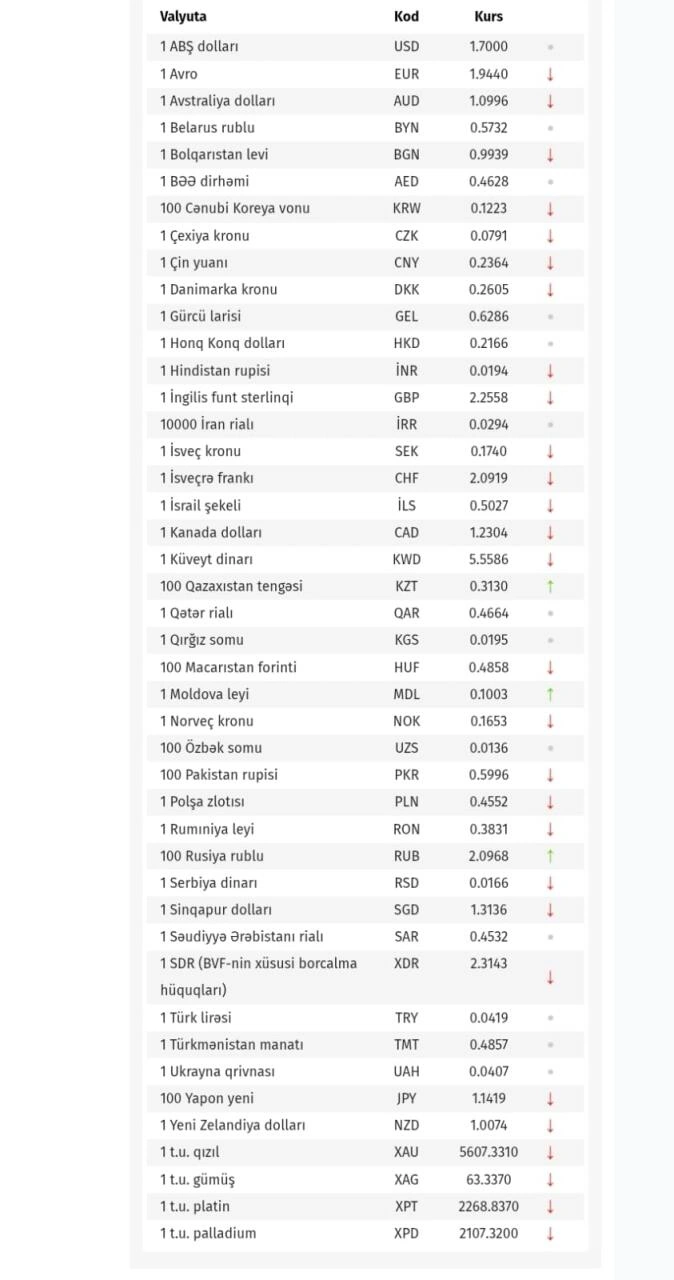
Task: Select the 1 t.u. gümüş row label
Action: click(197, 1179)
